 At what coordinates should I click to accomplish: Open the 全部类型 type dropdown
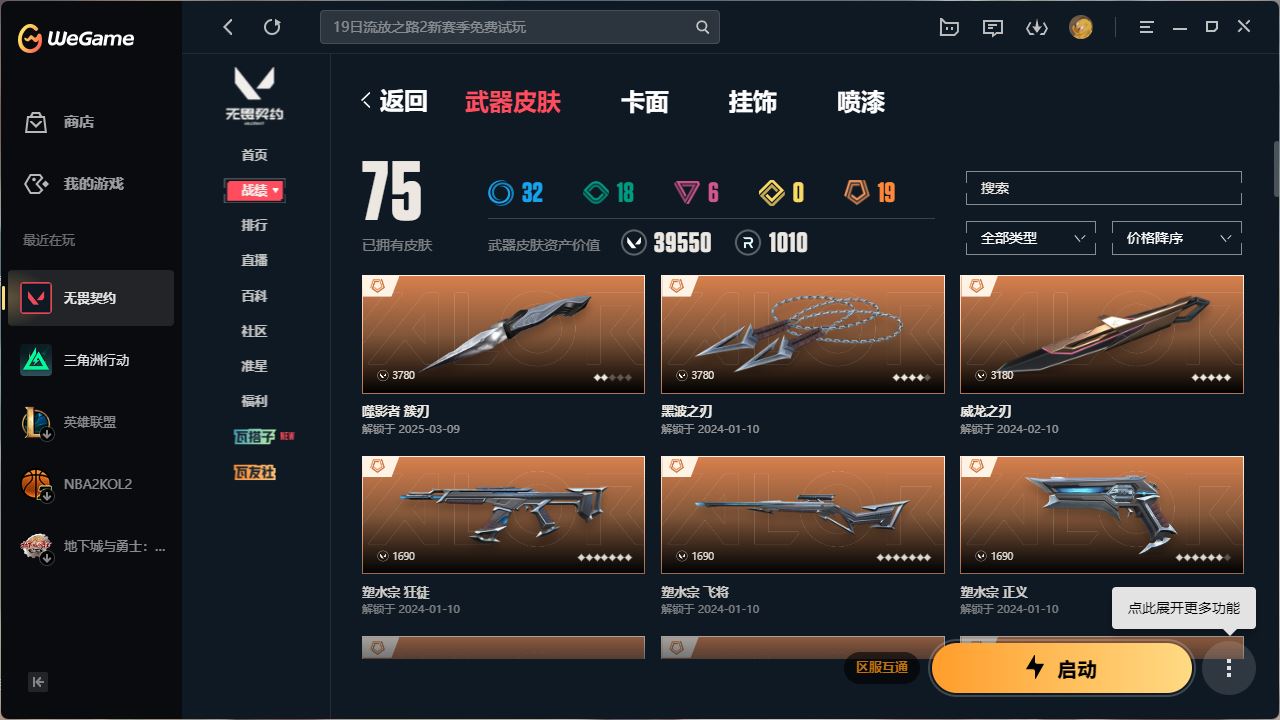(1031, 238)
